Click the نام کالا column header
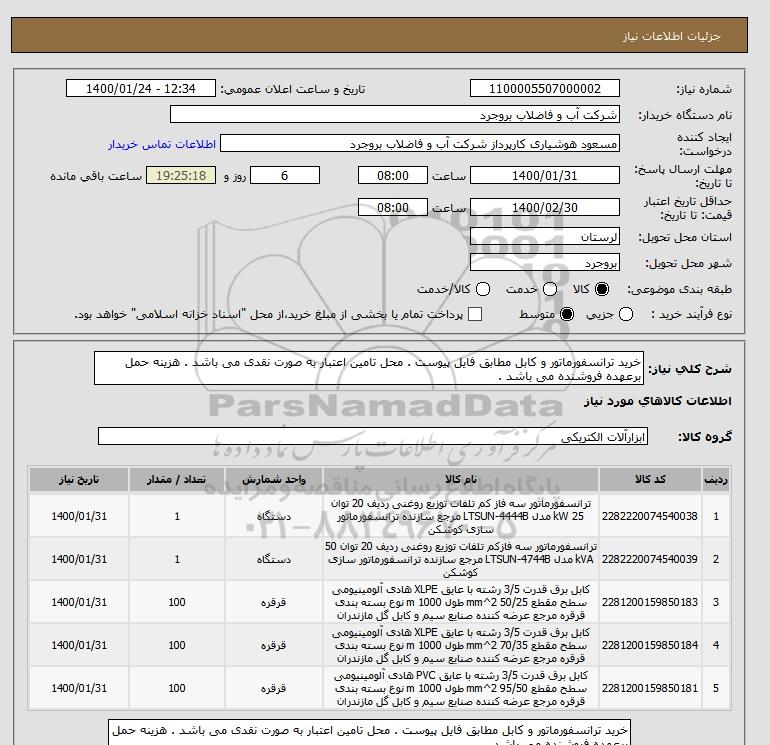Viewport: 770px width, 745px height. (461, 479)
